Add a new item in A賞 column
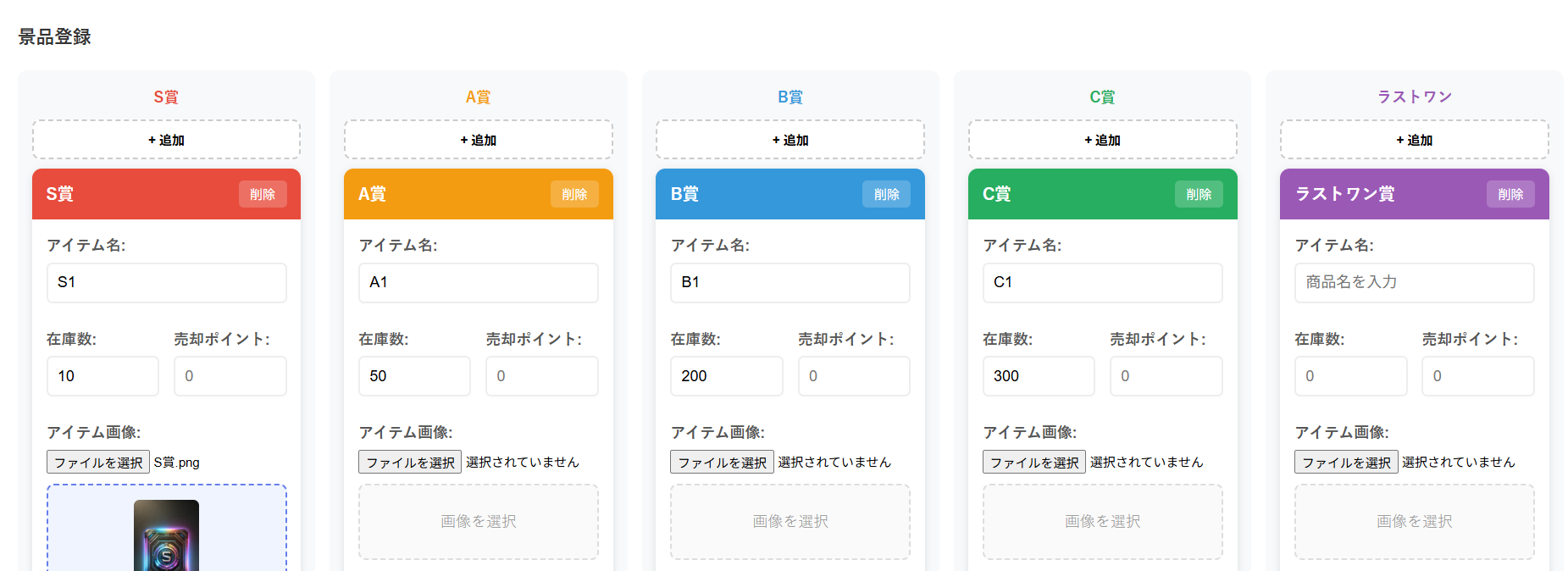 pos(478,140)
